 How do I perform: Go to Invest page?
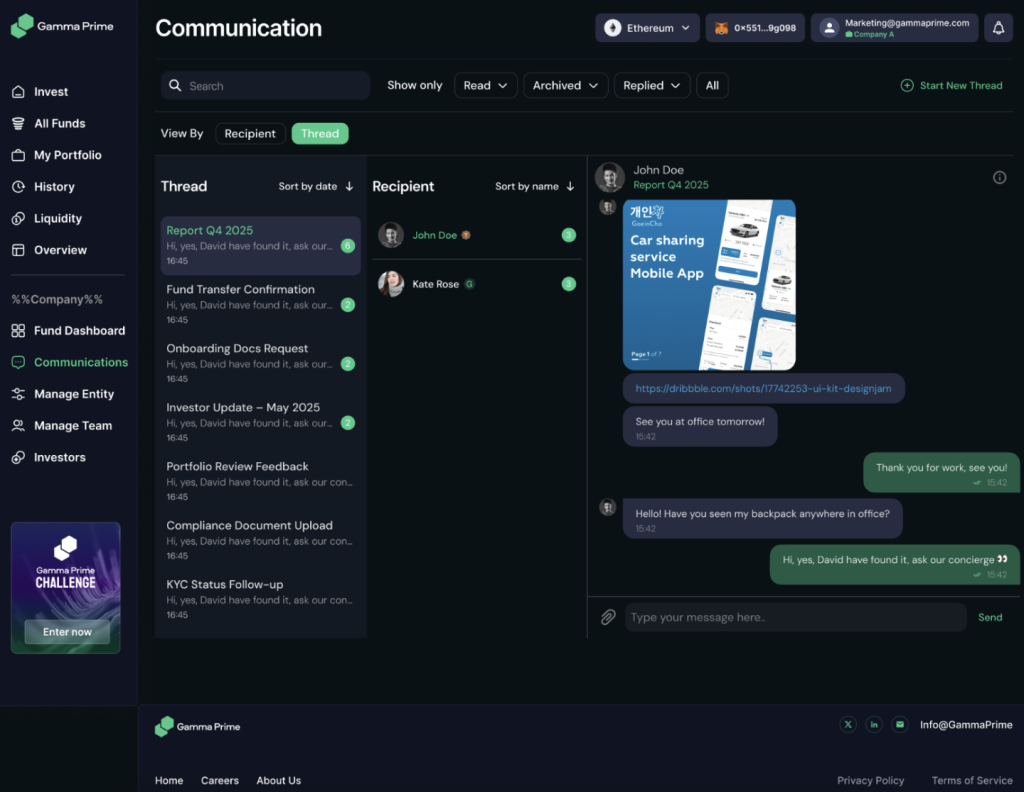[51, 92]
